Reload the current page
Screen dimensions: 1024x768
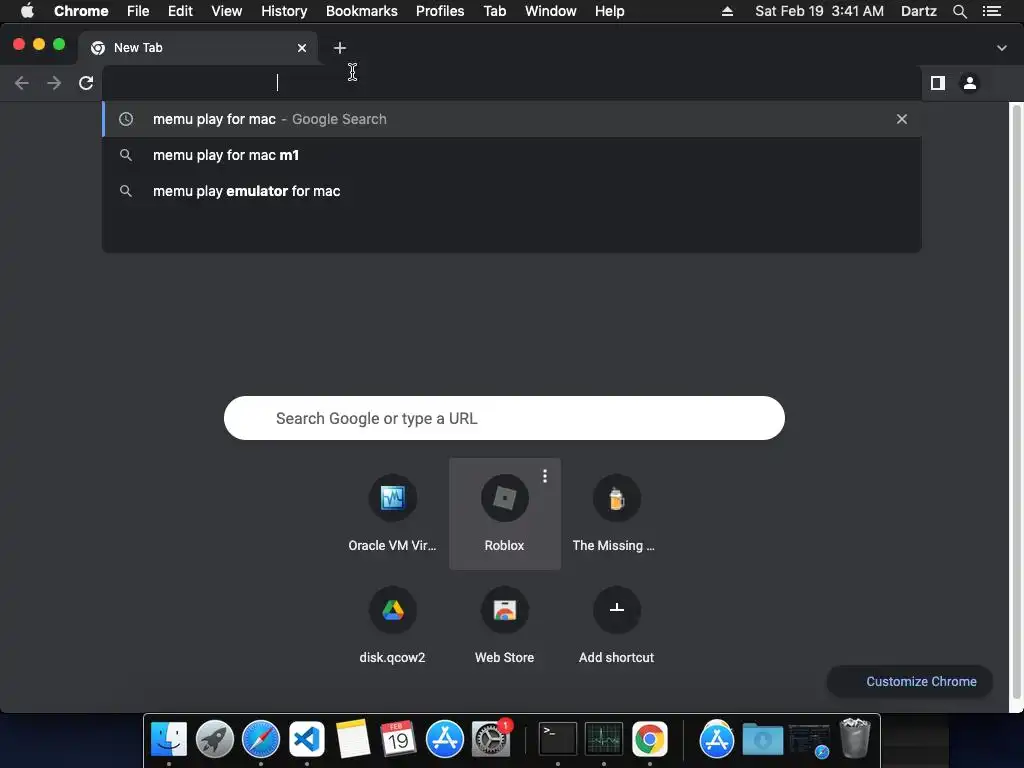tap(86, 83)
